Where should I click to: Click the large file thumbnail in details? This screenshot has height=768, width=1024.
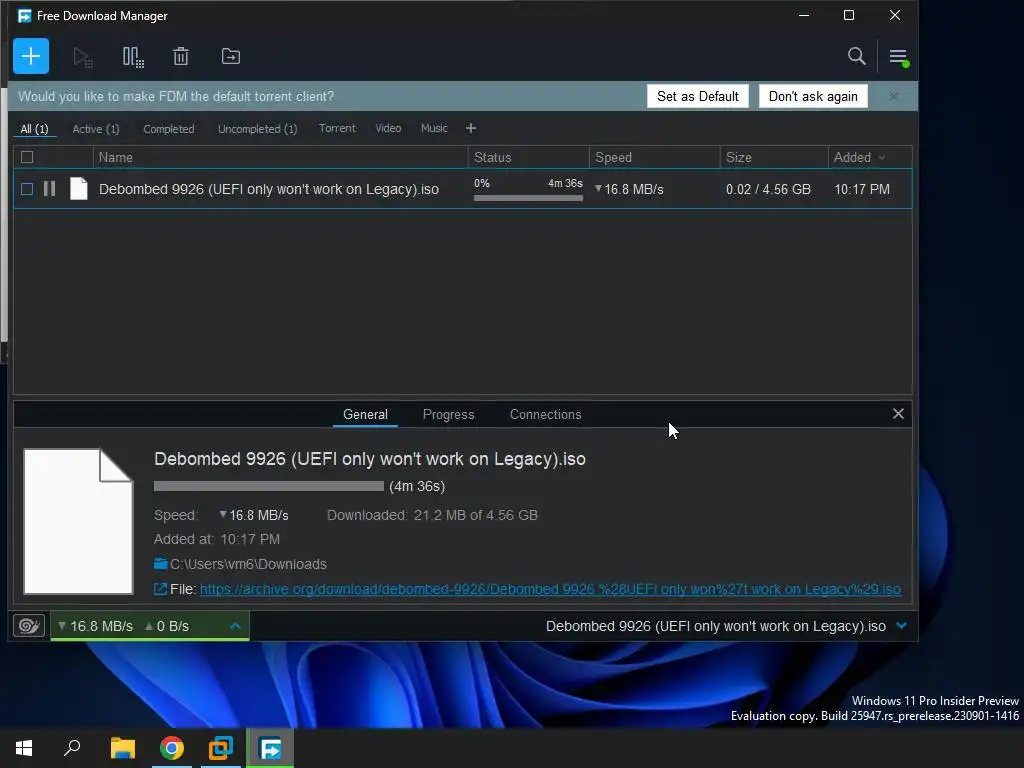pyautogui.click(x=78, y=521)
